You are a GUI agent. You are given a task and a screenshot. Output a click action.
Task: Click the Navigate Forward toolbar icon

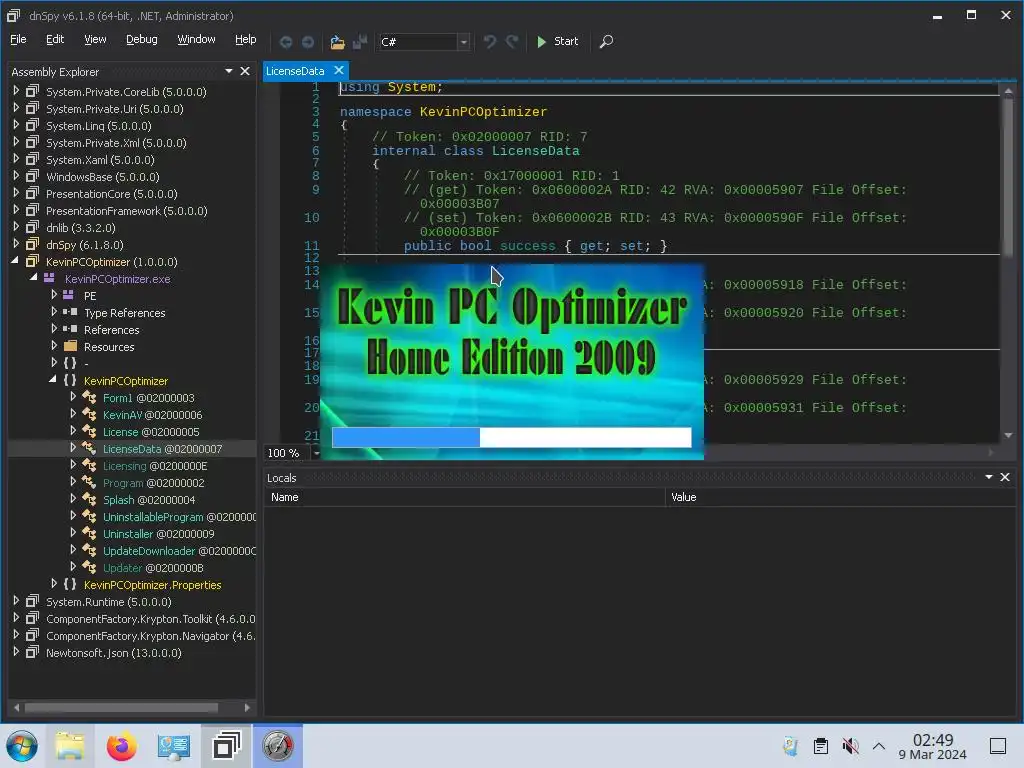click(308, 42)
